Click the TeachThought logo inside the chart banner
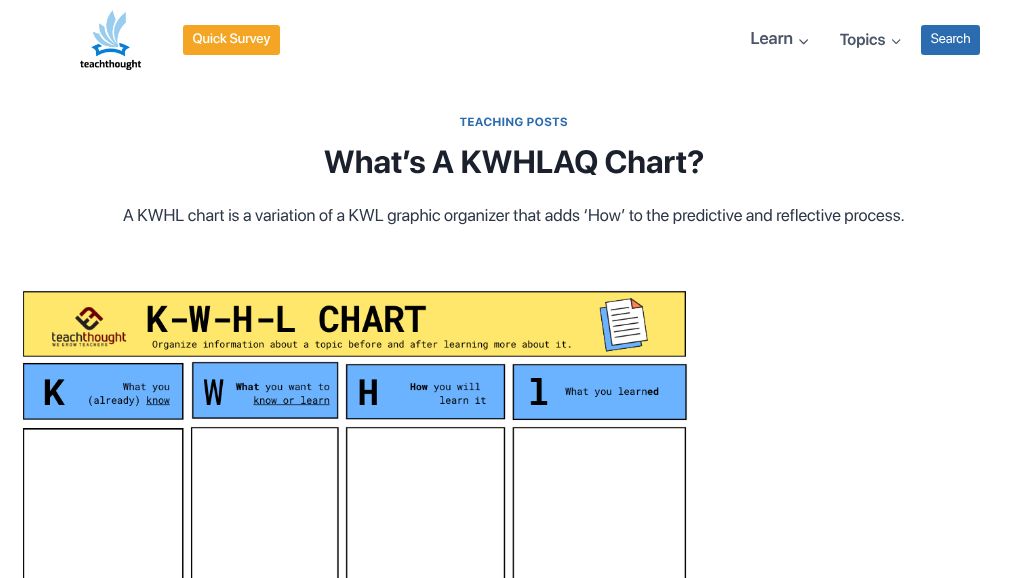1028x578 pixels. coord(89,325)
